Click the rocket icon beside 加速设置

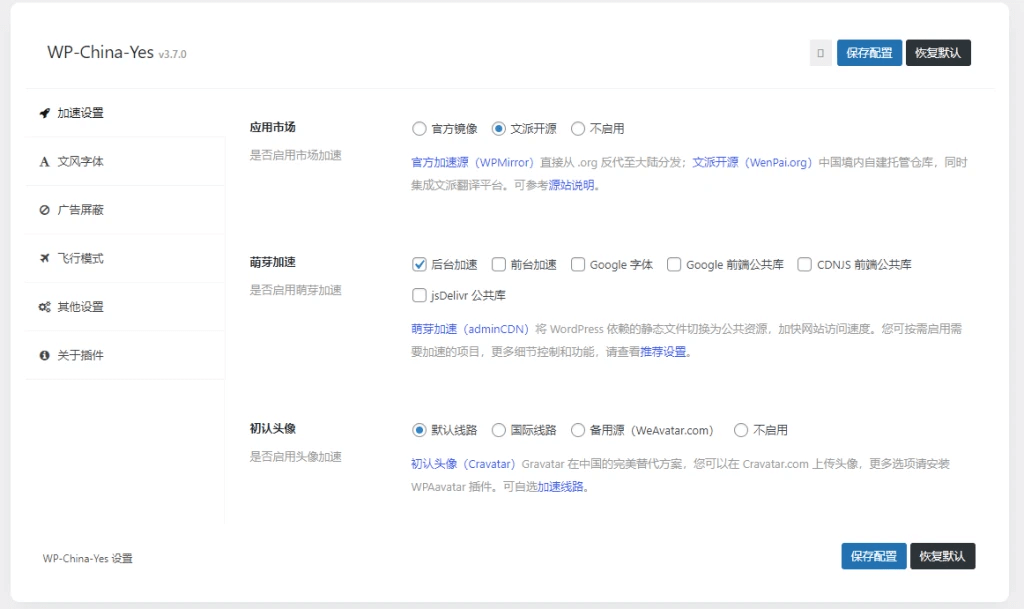click(x=44, y=113)
